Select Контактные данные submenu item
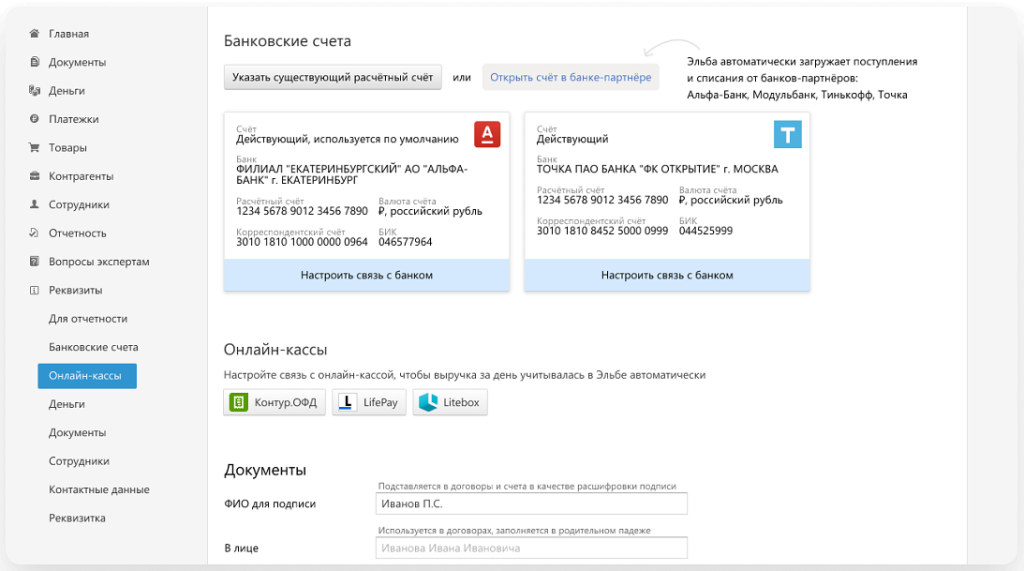 pos(99,490)
